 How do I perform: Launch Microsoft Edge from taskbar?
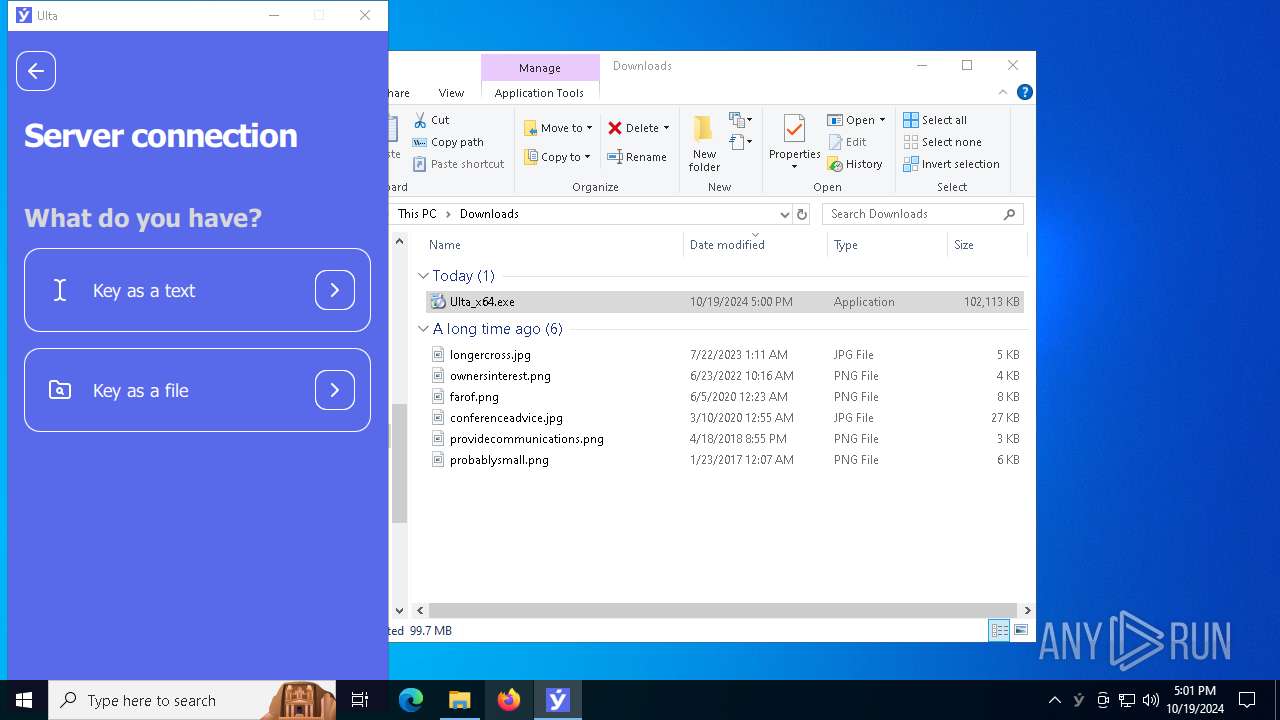(x=411, y=700)
